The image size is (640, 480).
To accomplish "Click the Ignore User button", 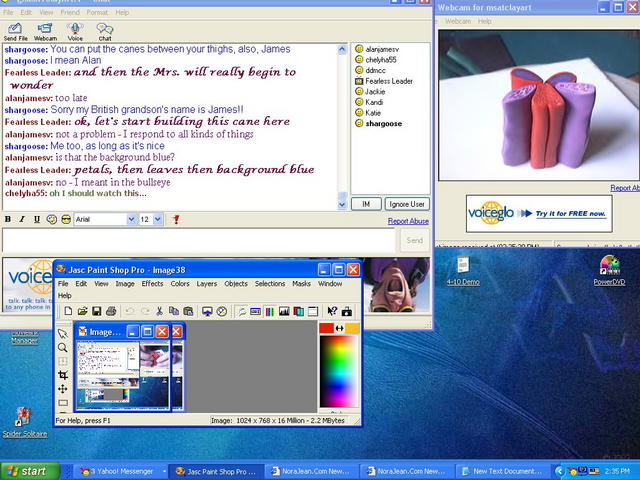I will [407, 204].
